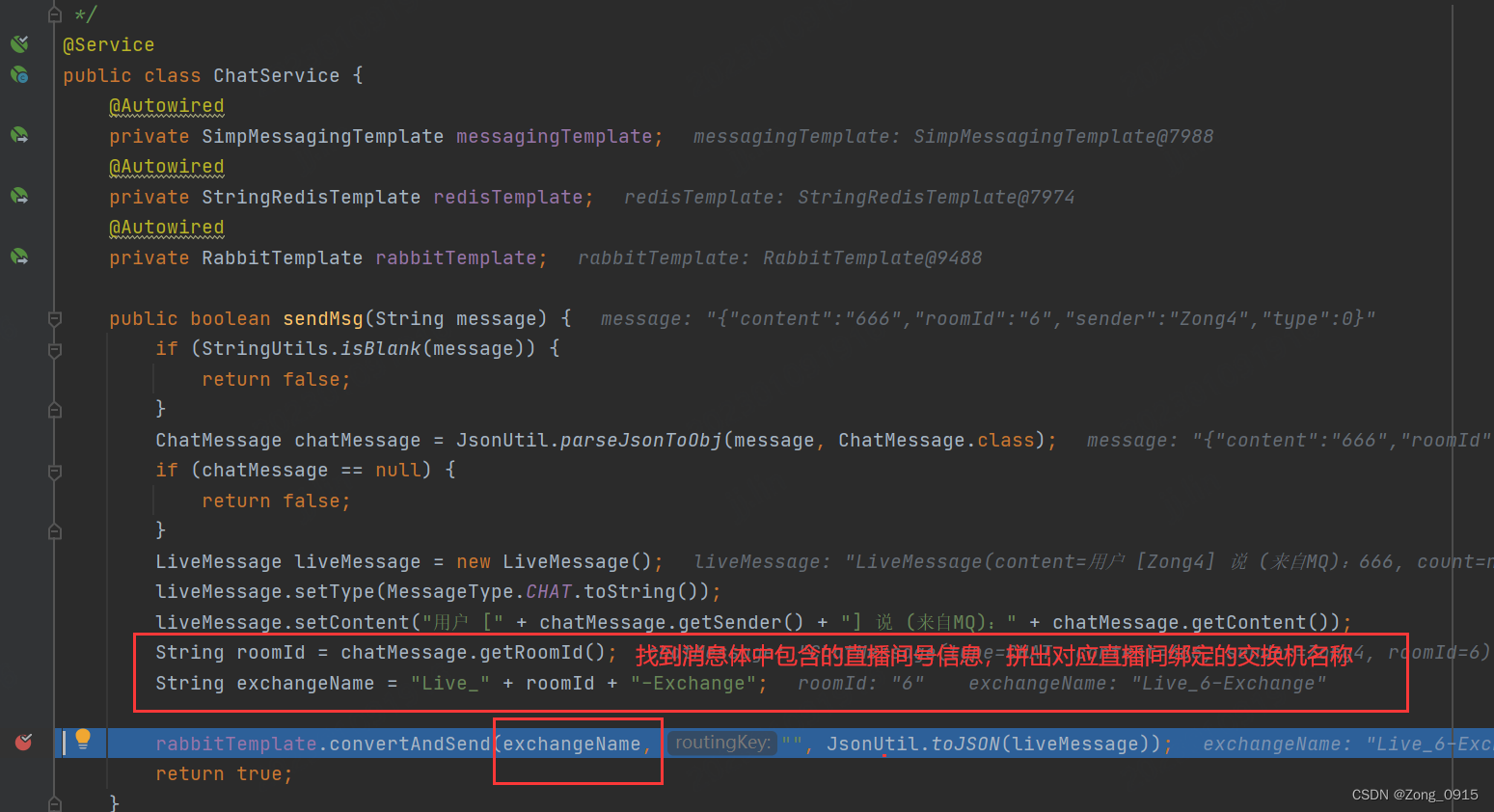Click the isBlank method call
Screen dimensions: 1494x812
(381, 348)
